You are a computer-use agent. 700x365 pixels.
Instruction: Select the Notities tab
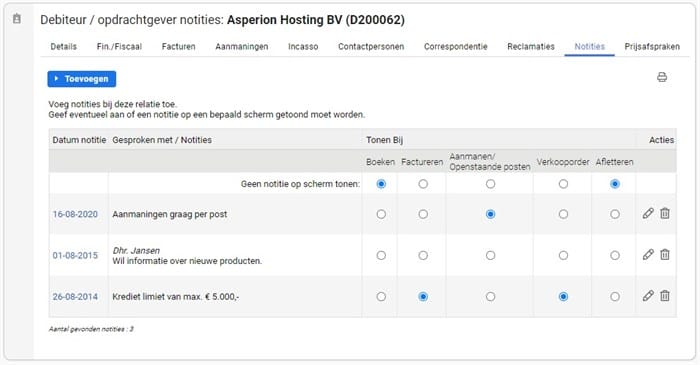(590, 46)
